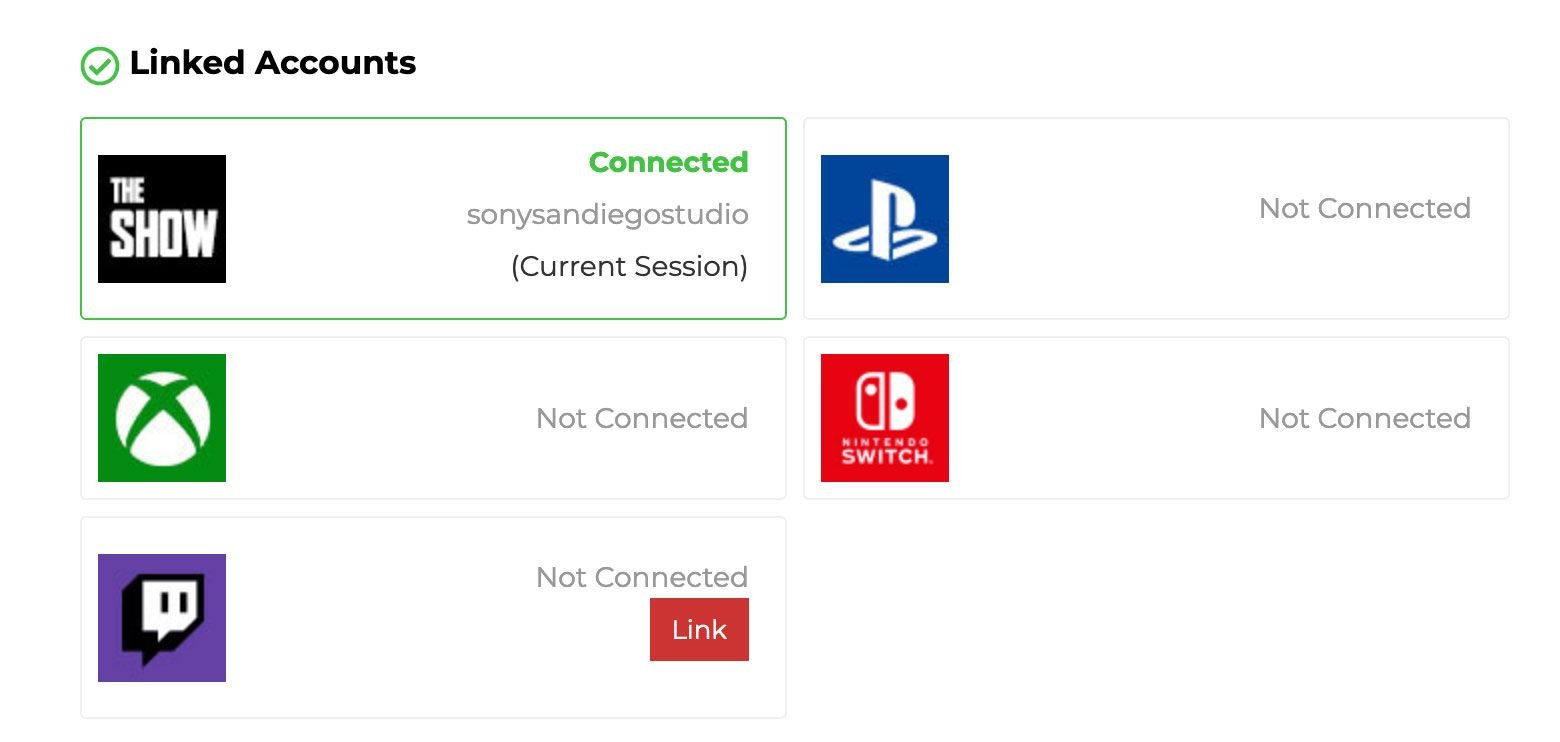Click Not Connected status next to Xbox
This screenshot has height=742, width=1560.
[x=641, y=418]
